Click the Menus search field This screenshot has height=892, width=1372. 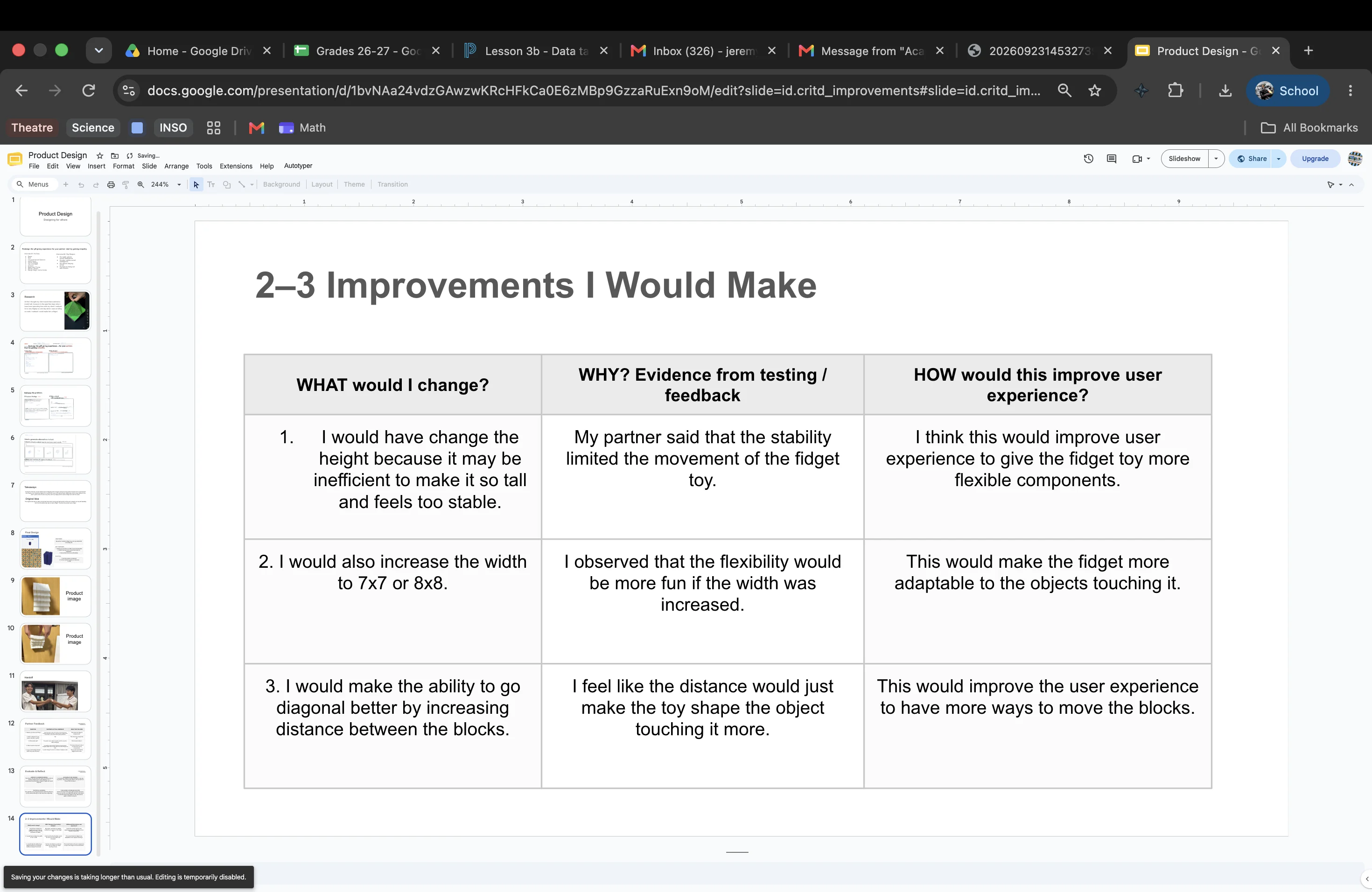click(35, 184)
